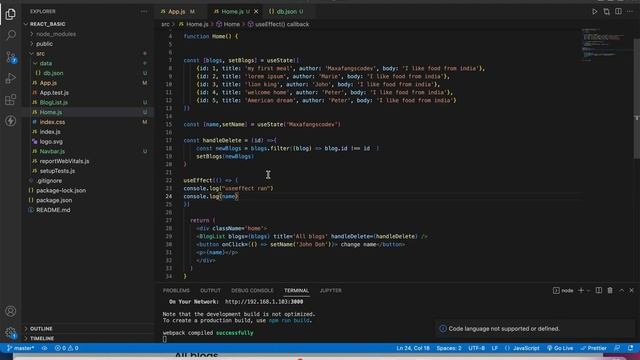Image resolution: width=640 pixels, height=360 pixels.
Task: Click the code minimap preview
Action: (x=606, y=45)
